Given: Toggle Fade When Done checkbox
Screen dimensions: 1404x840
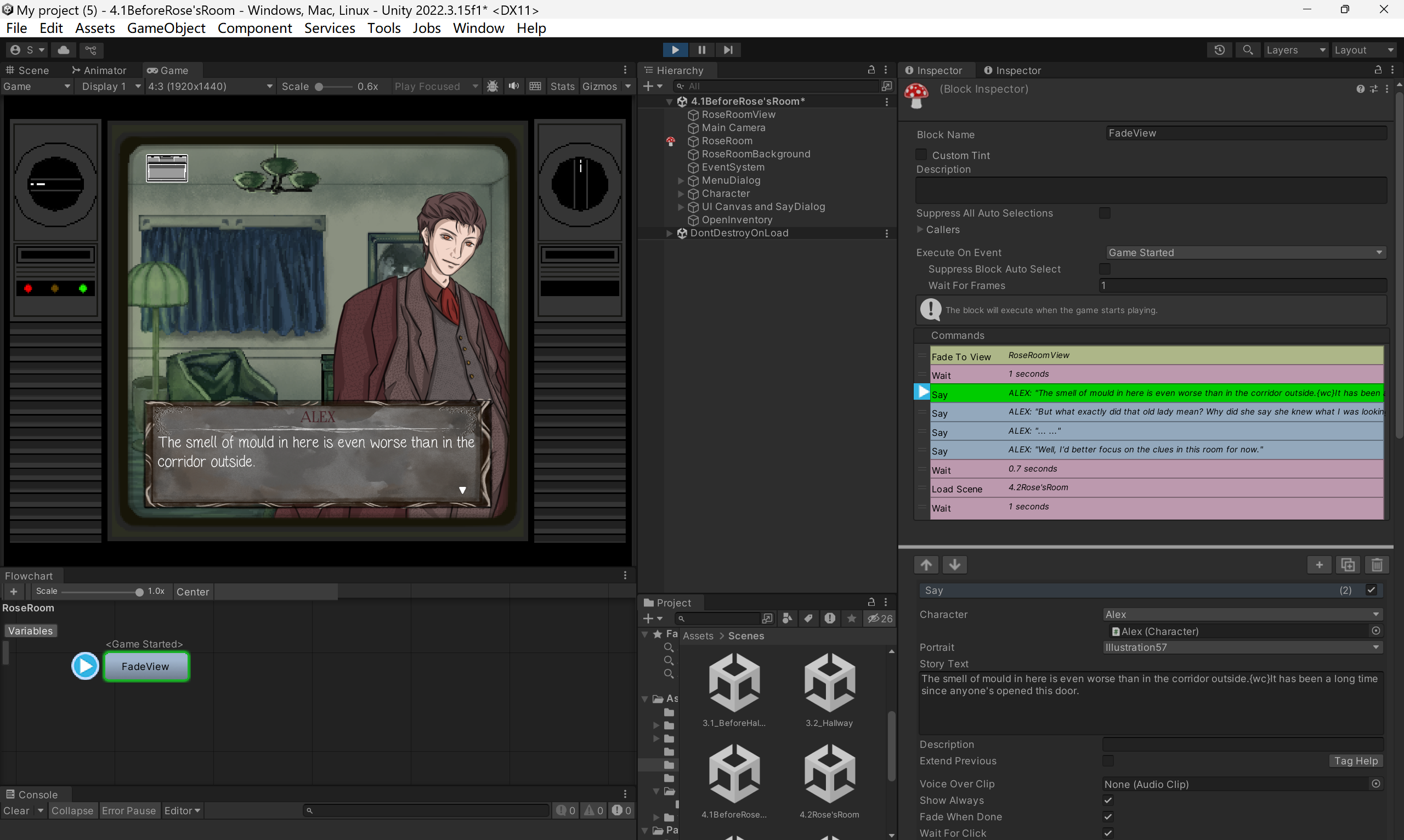Looking at the screenshot, I should [1108, 817].
